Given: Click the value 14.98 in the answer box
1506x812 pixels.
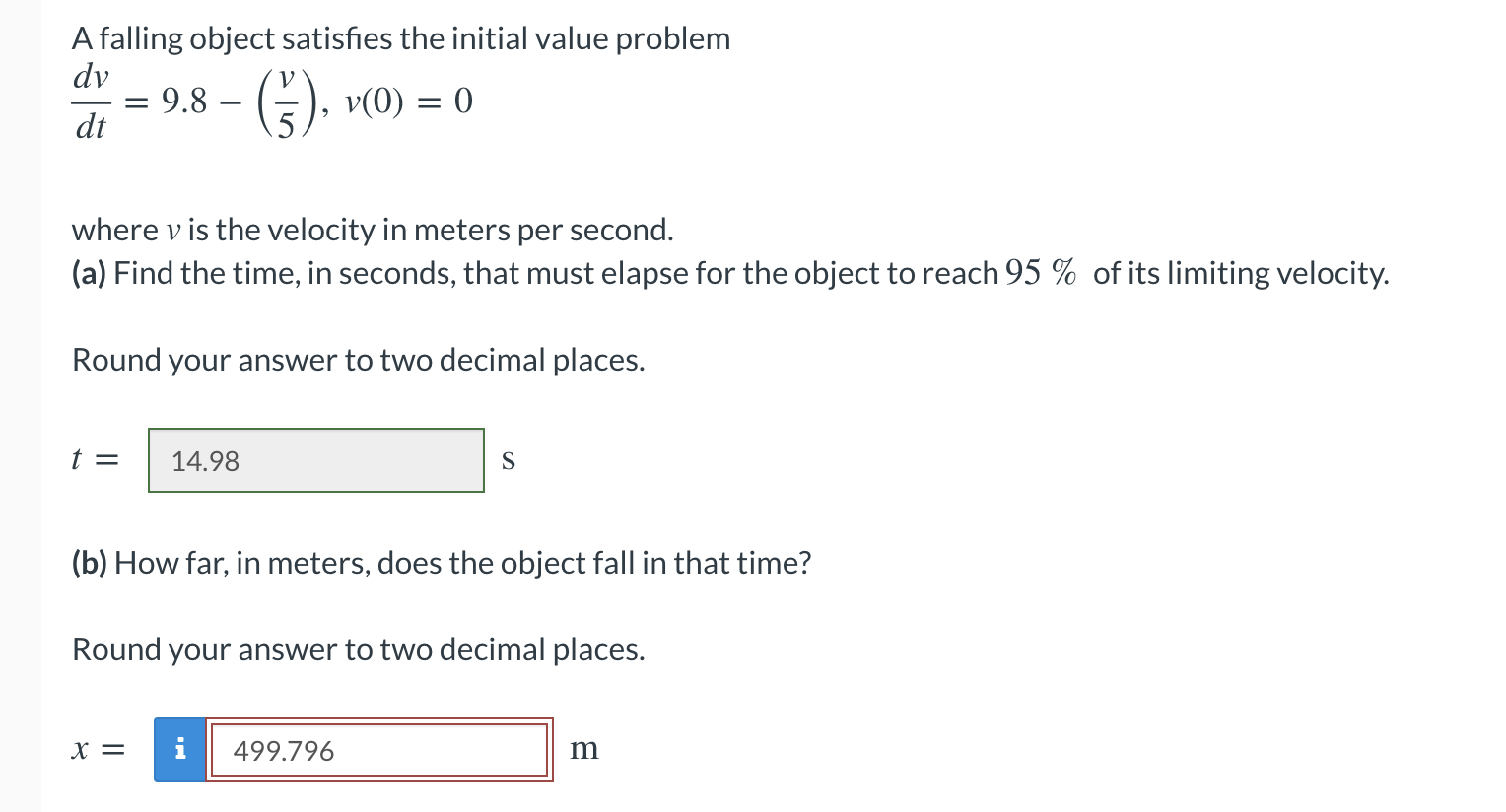Looking at the screenshot, I should click(x=203, y=461).
